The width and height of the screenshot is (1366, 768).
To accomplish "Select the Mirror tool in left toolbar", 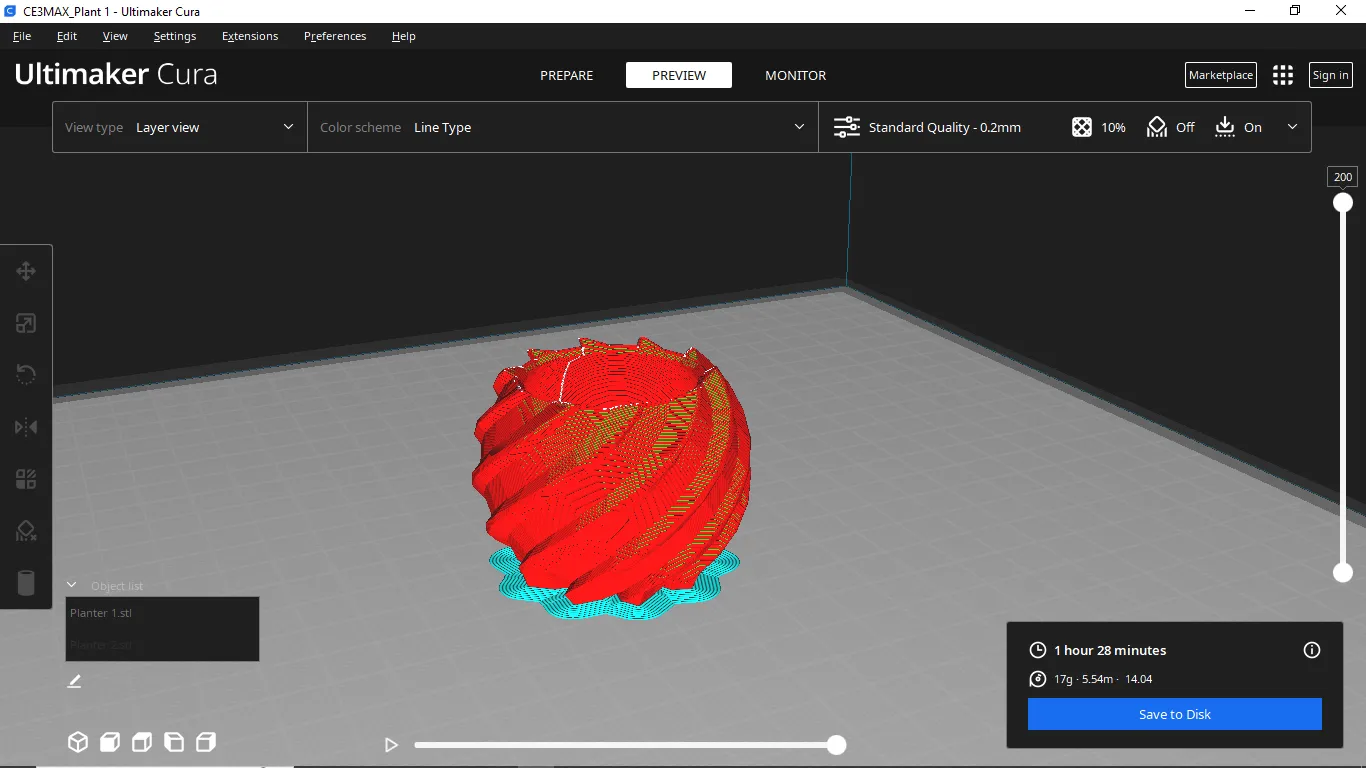I will pyautogui.click(x=26, y=427).
